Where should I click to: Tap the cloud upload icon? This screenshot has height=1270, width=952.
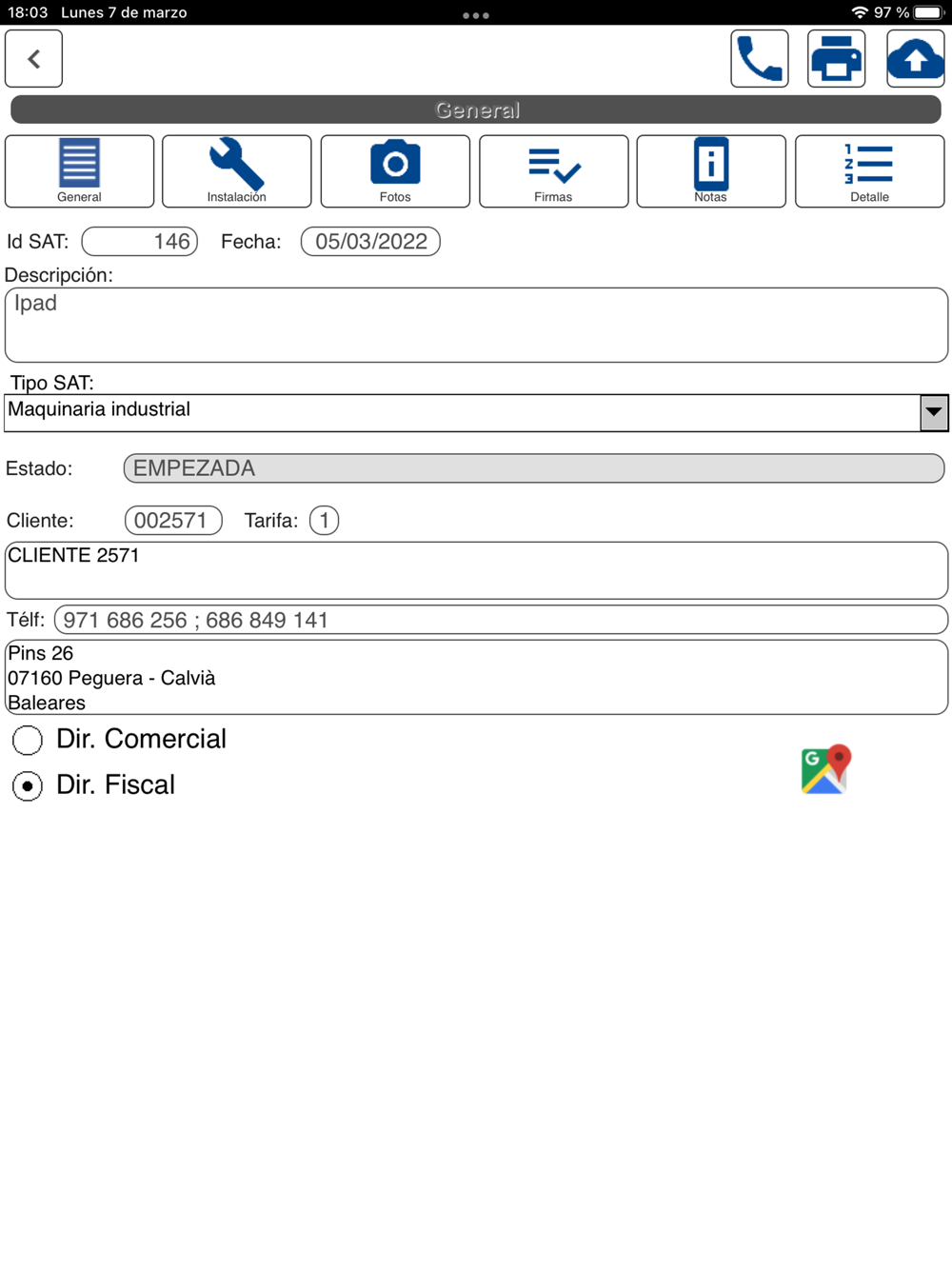[915, 58]
